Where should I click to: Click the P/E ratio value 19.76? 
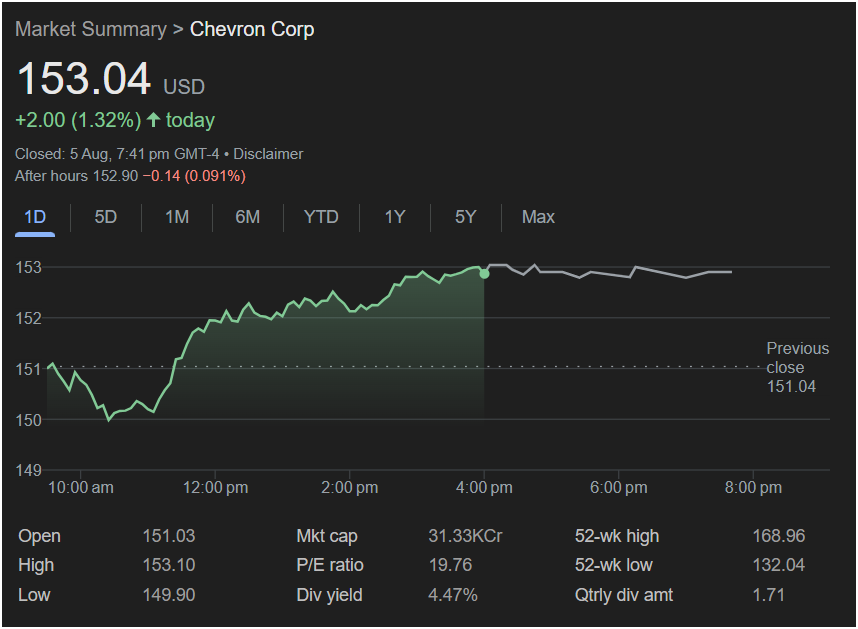pyautogui.click(x=450, y=565)
